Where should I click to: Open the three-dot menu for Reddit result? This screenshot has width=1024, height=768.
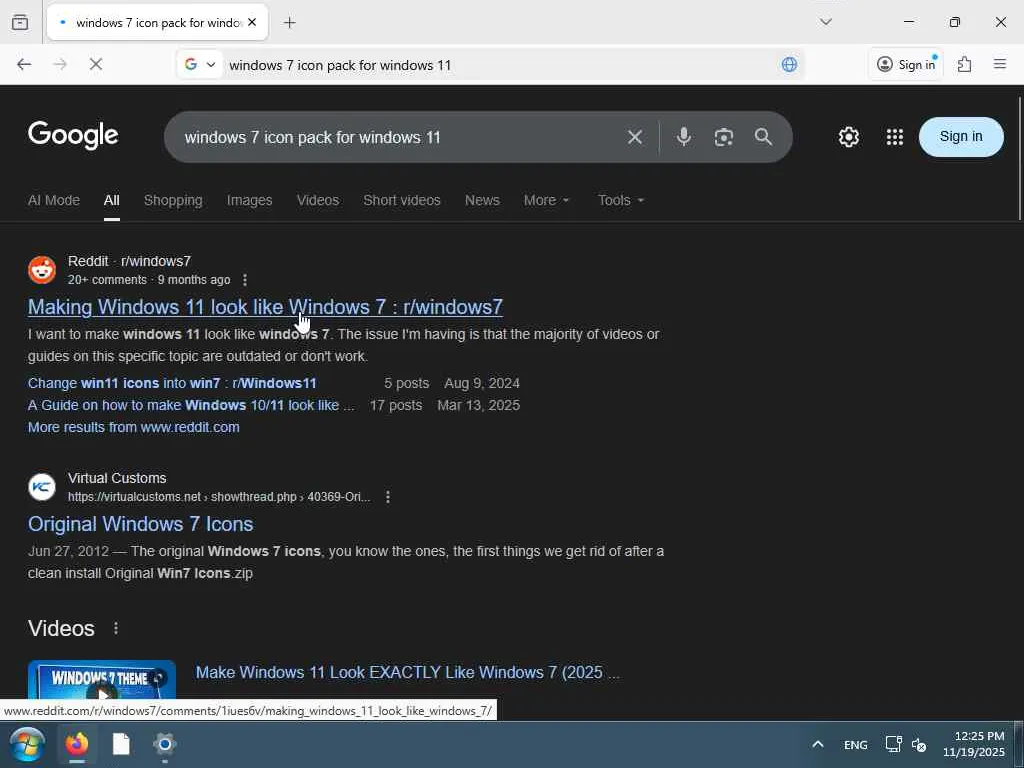point(245,280)
